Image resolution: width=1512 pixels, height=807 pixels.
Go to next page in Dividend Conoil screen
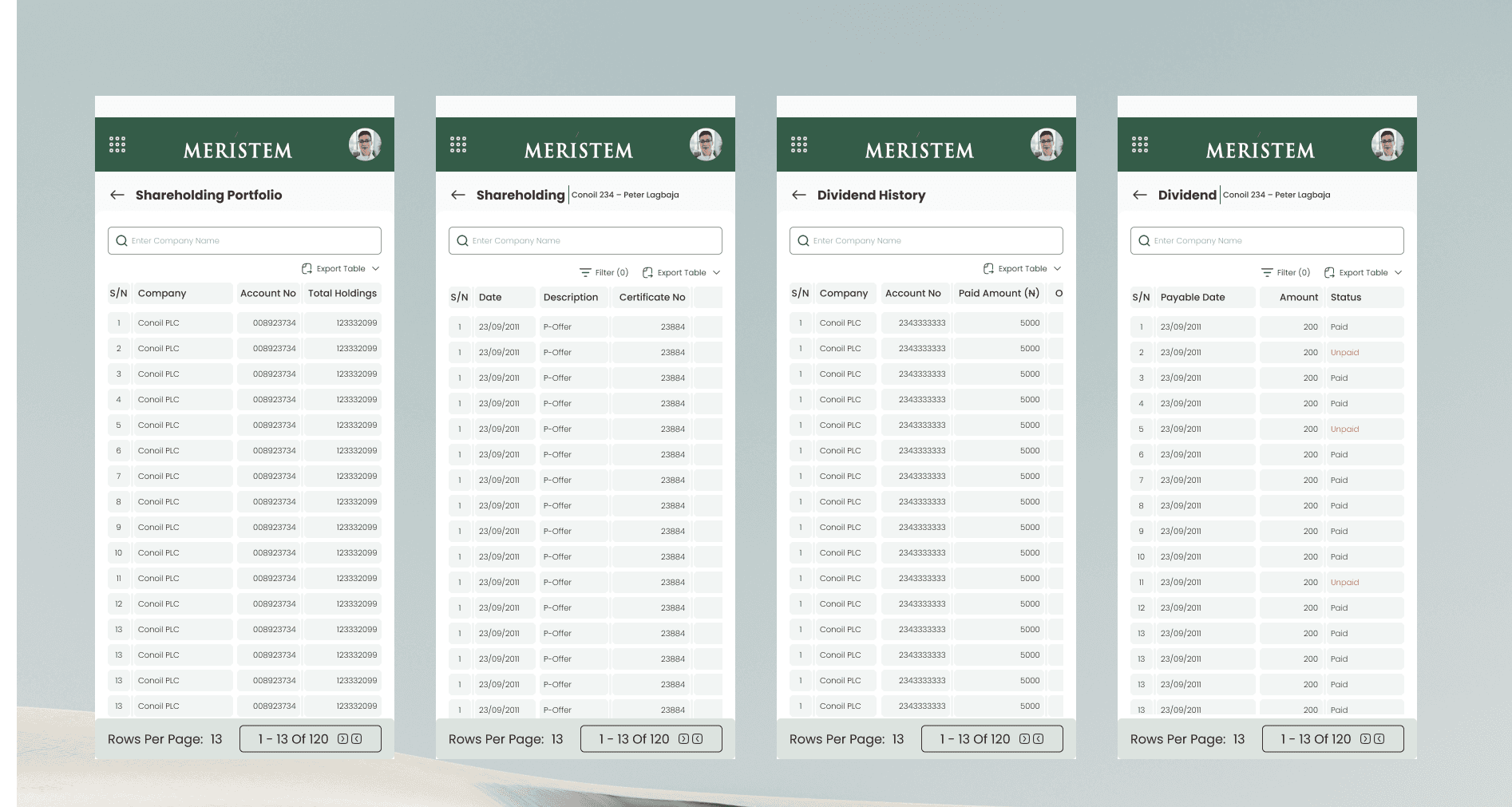(x=1366, y=739)
